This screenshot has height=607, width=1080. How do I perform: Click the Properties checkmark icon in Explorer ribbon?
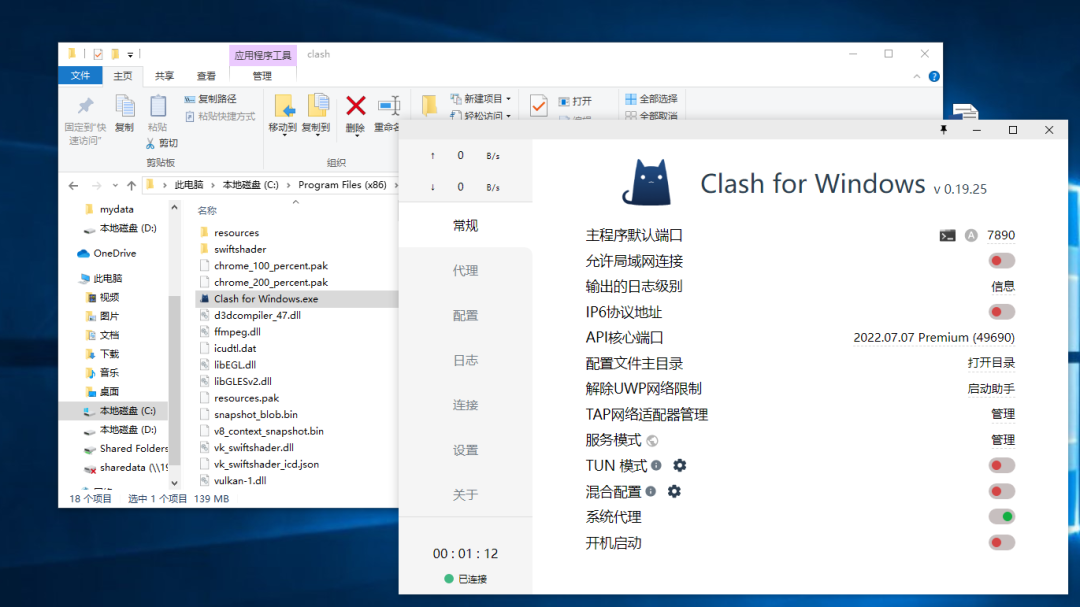[x=539, y=105]
